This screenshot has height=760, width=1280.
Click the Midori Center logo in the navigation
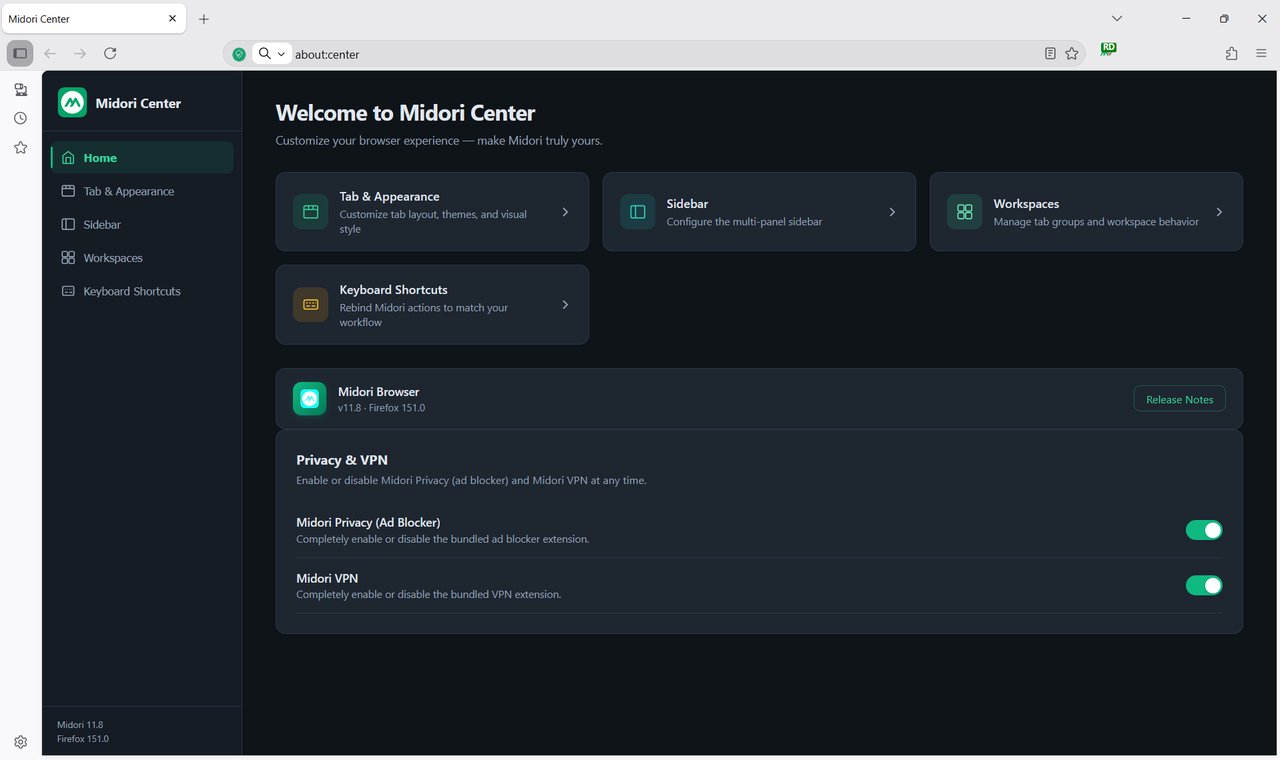click(72, 103)
